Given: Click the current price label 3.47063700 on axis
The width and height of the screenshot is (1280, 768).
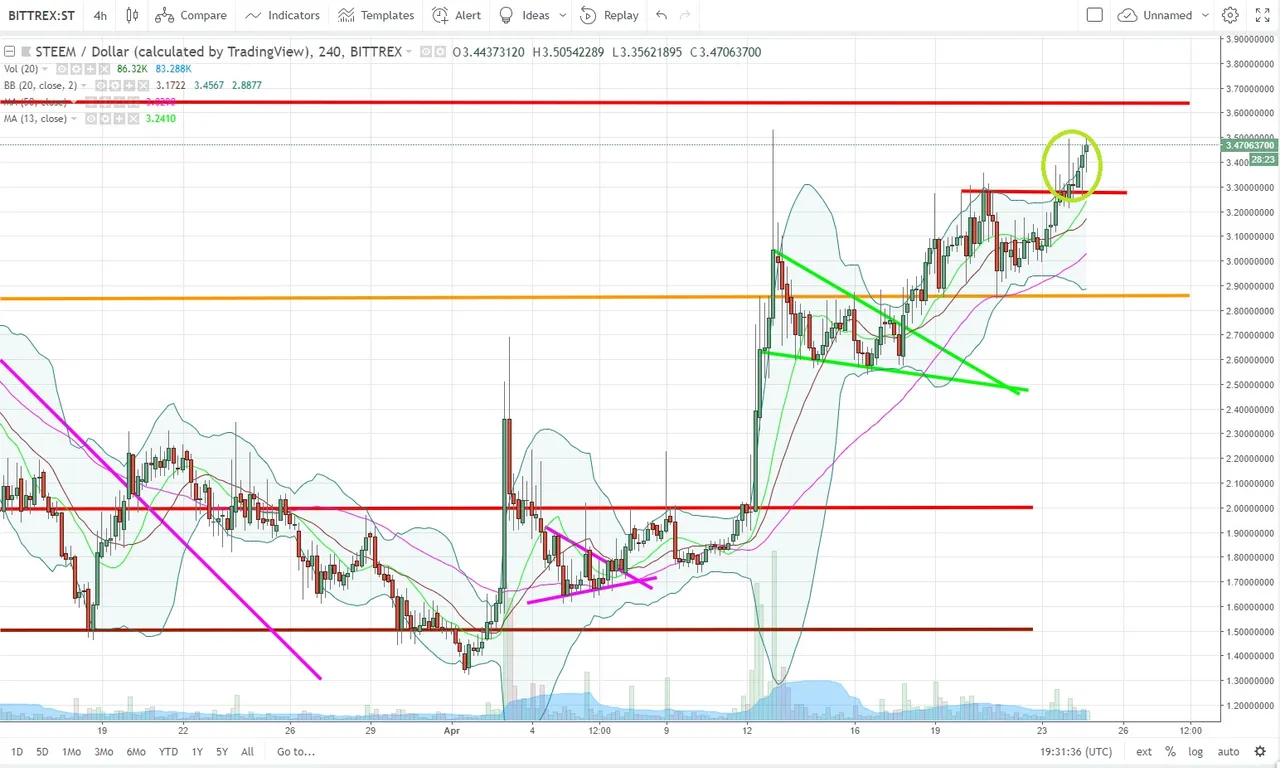Looking at the screenshot, I should coord(1250,146).
